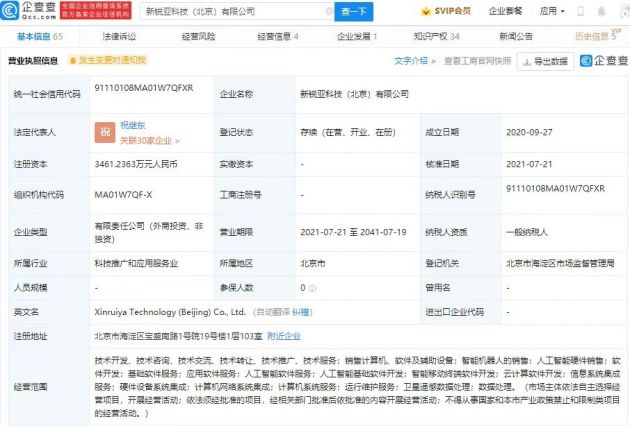Open 查看工商官网快照 link
Screen dimensions: 630x426
[x=477, y=61]
